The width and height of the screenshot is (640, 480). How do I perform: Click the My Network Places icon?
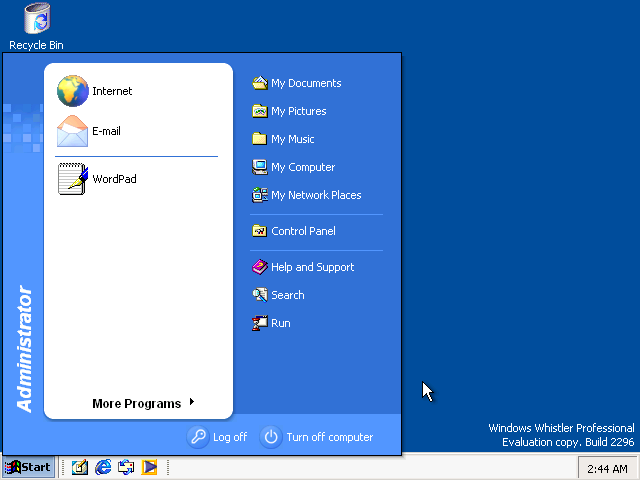[x=260, y=195]
